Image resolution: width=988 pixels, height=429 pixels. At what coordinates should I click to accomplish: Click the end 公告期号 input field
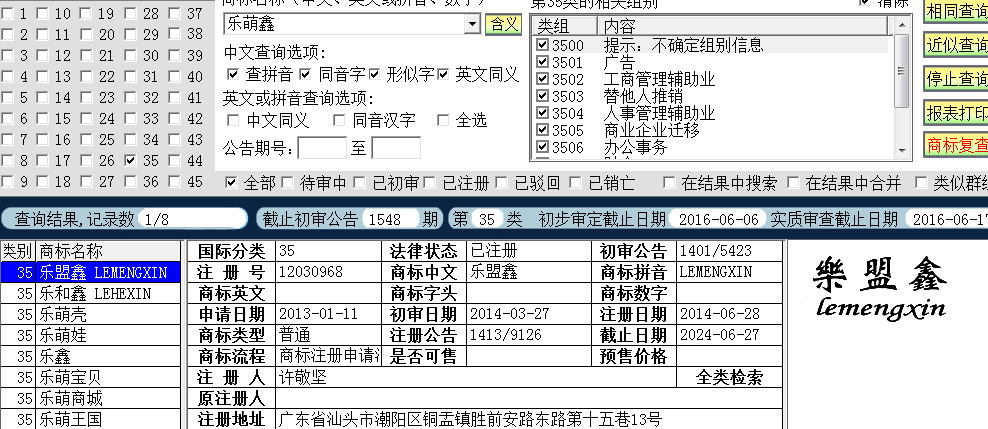[x=396, y=148]
